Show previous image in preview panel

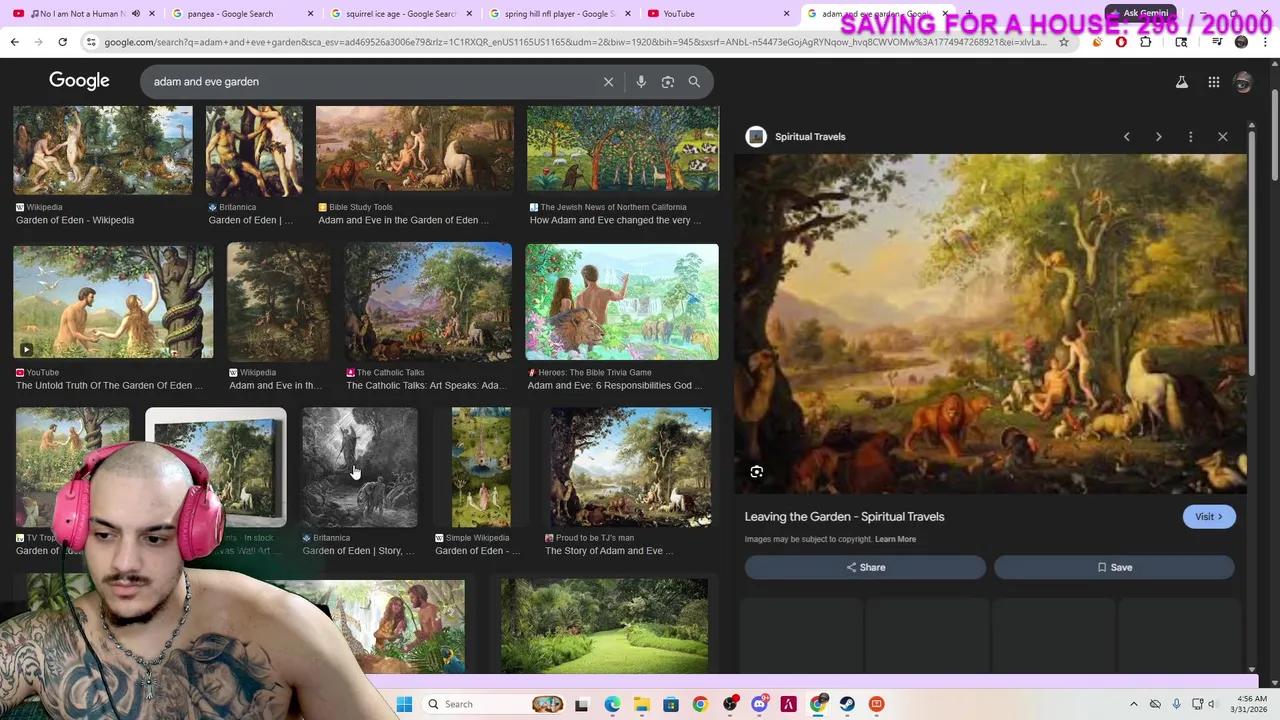1127,137
